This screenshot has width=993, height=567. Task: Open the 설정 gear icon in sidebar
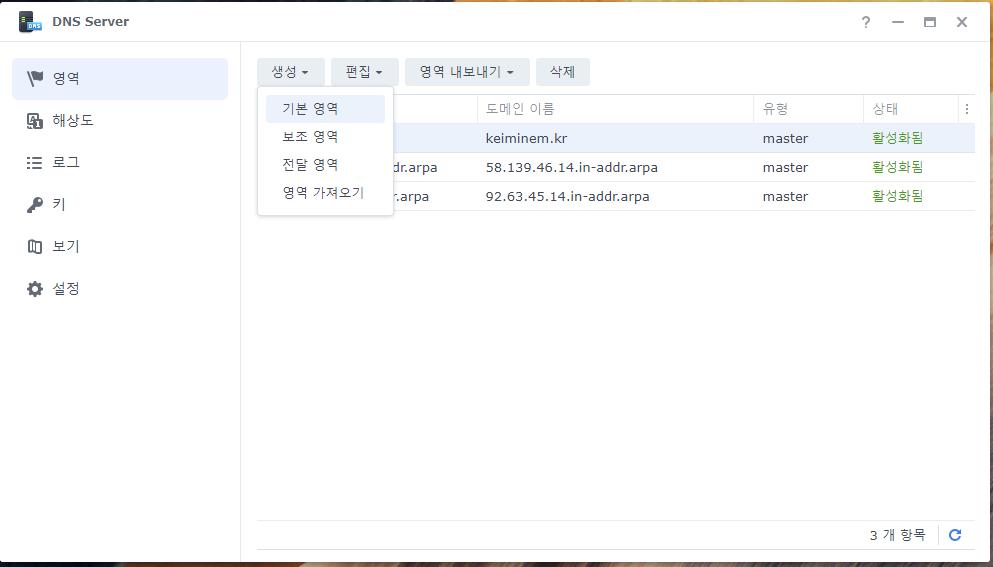tap(35, 289)
